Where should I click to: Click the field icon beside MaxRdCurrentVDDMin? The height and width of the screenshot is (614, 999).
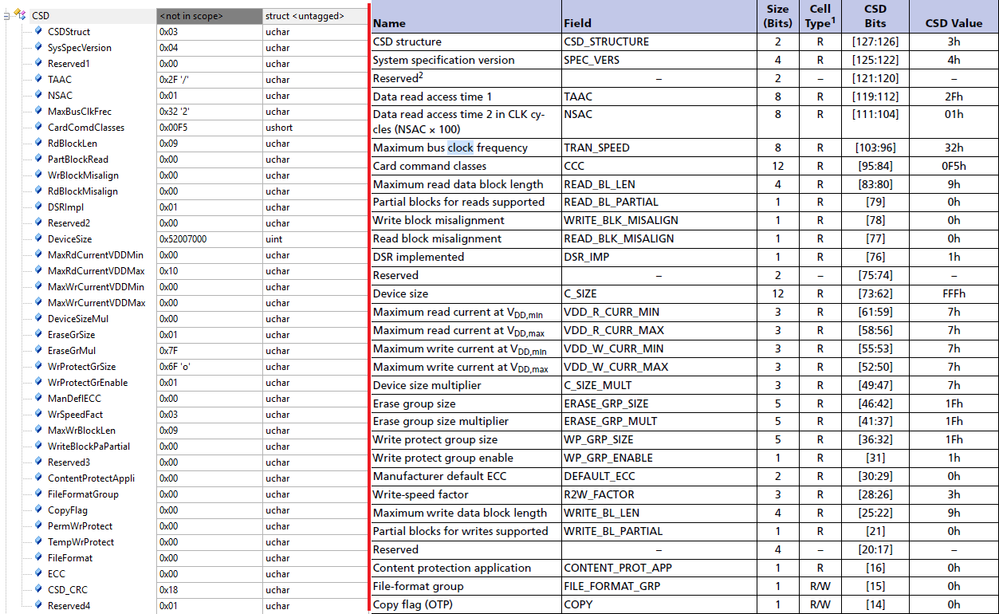38,254
